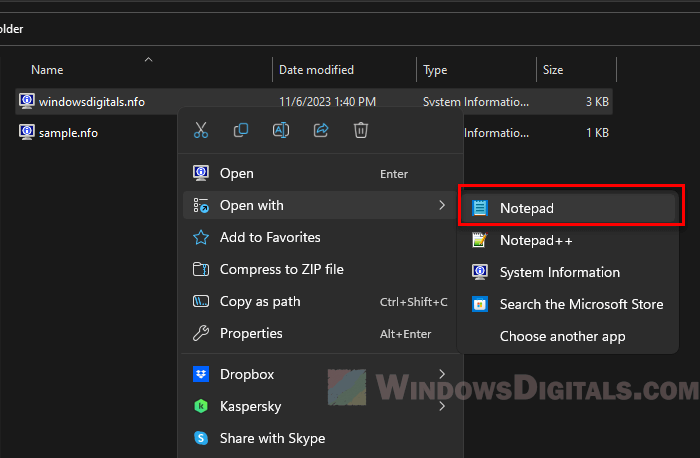Expand the Kaspersky submenu arrow
The height and width of the screenshot is (458, 700).
442,406
